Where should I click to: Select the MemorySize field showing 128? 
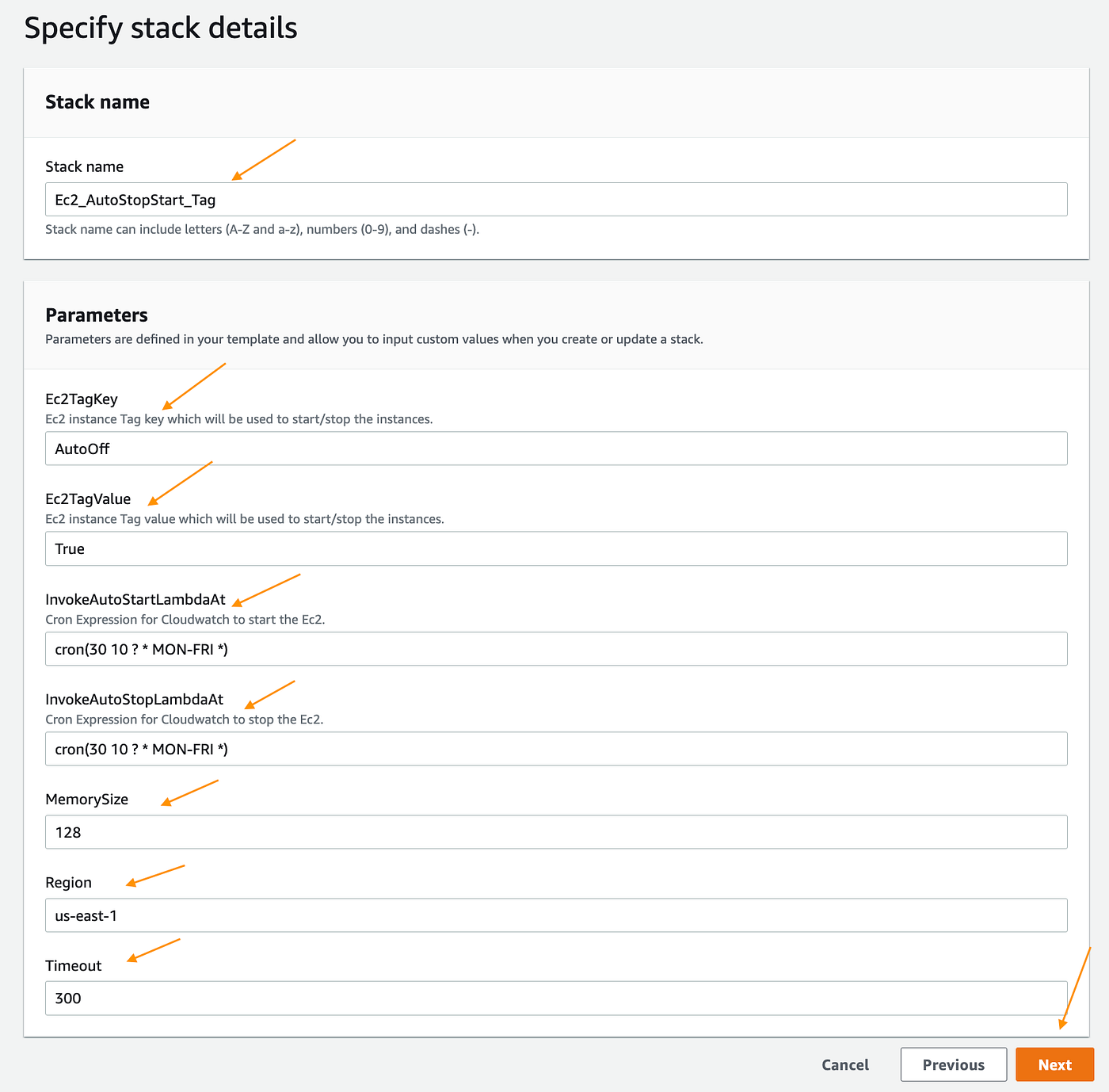coord(554,832)
